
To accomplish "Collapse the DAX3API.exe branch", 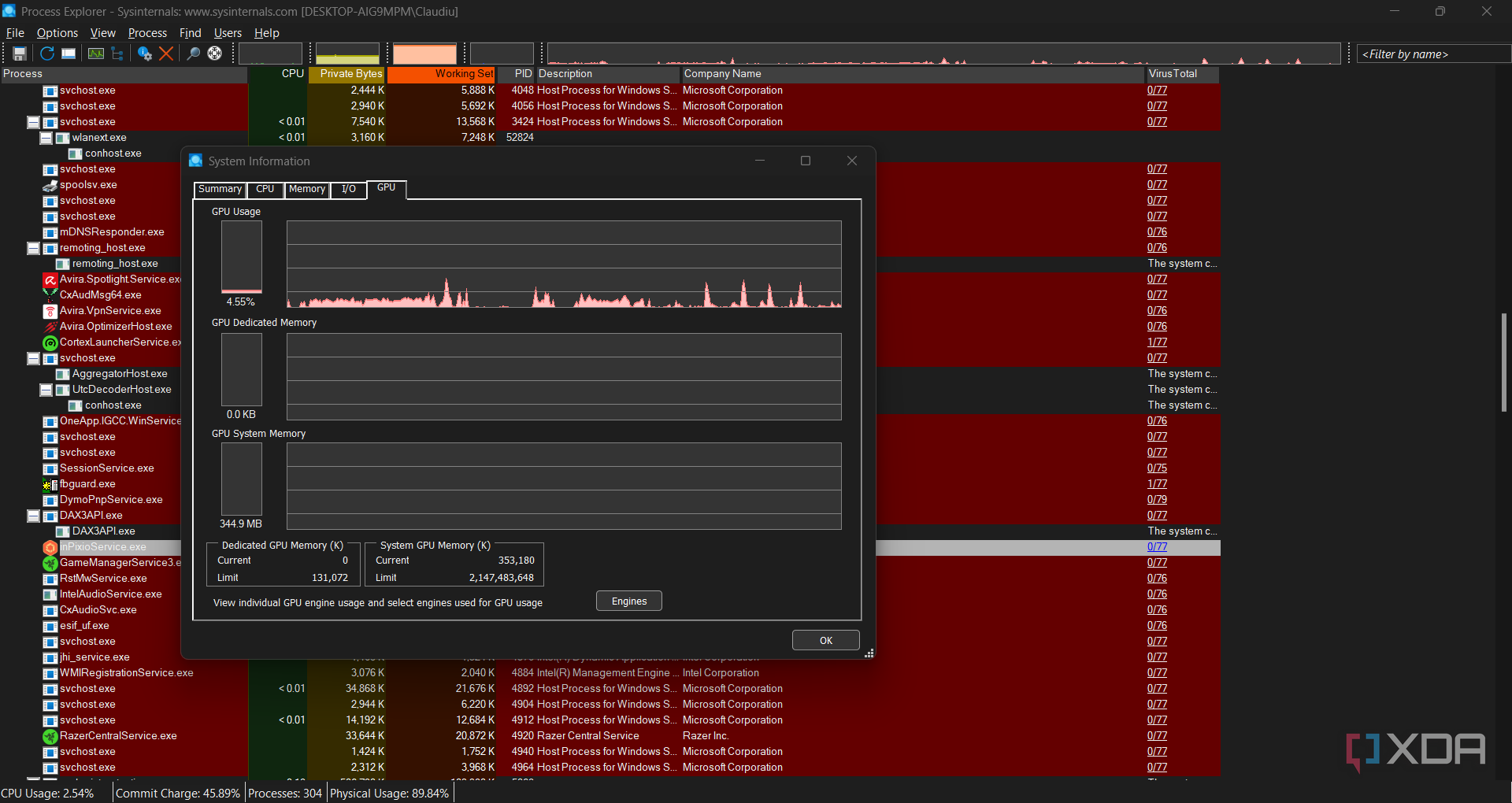I will pyautogui.click(x=33, y=516).
